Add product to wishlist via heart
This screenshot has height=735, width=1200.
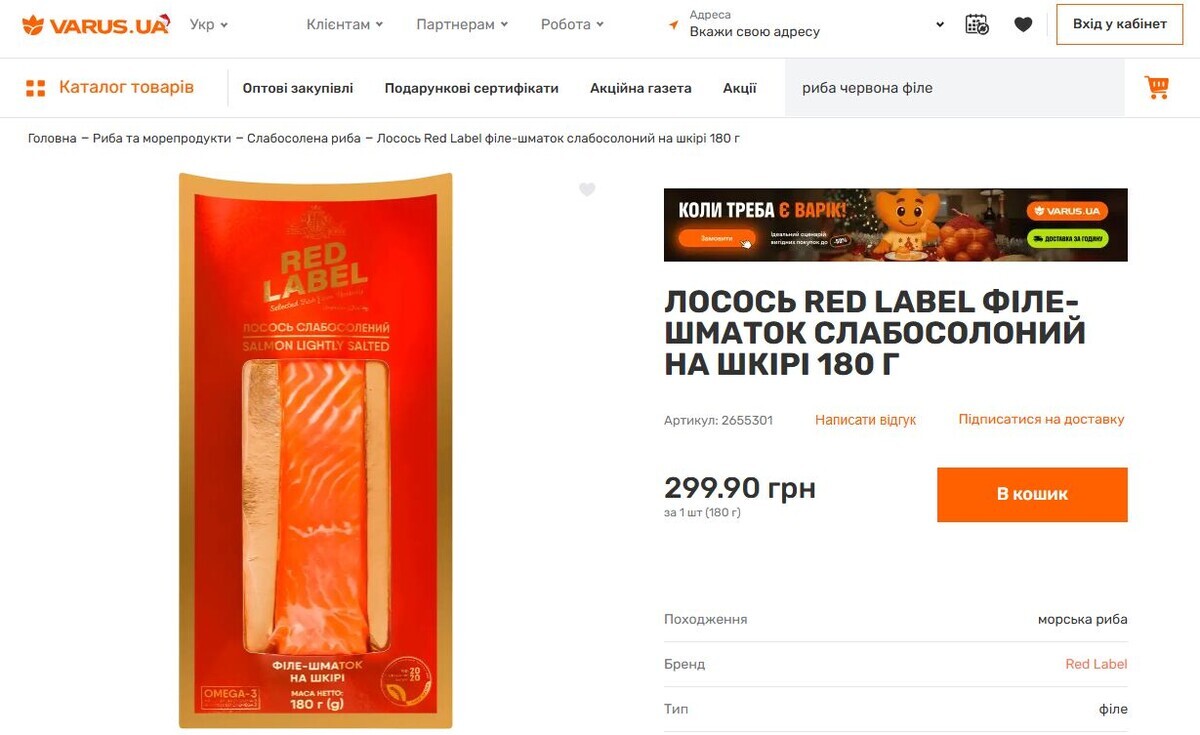[587, 189]
